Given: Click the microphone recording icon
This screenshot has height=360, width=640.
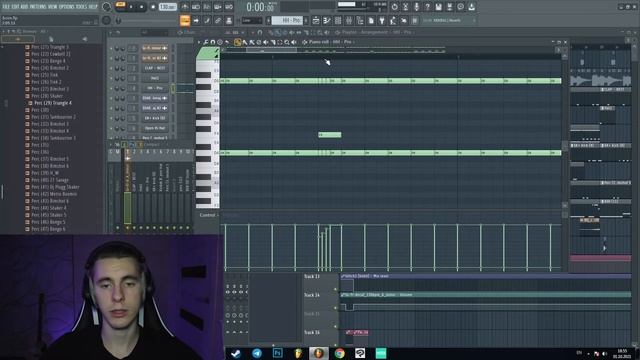Looking at the screenshot, I should click(x=416, y=7).
